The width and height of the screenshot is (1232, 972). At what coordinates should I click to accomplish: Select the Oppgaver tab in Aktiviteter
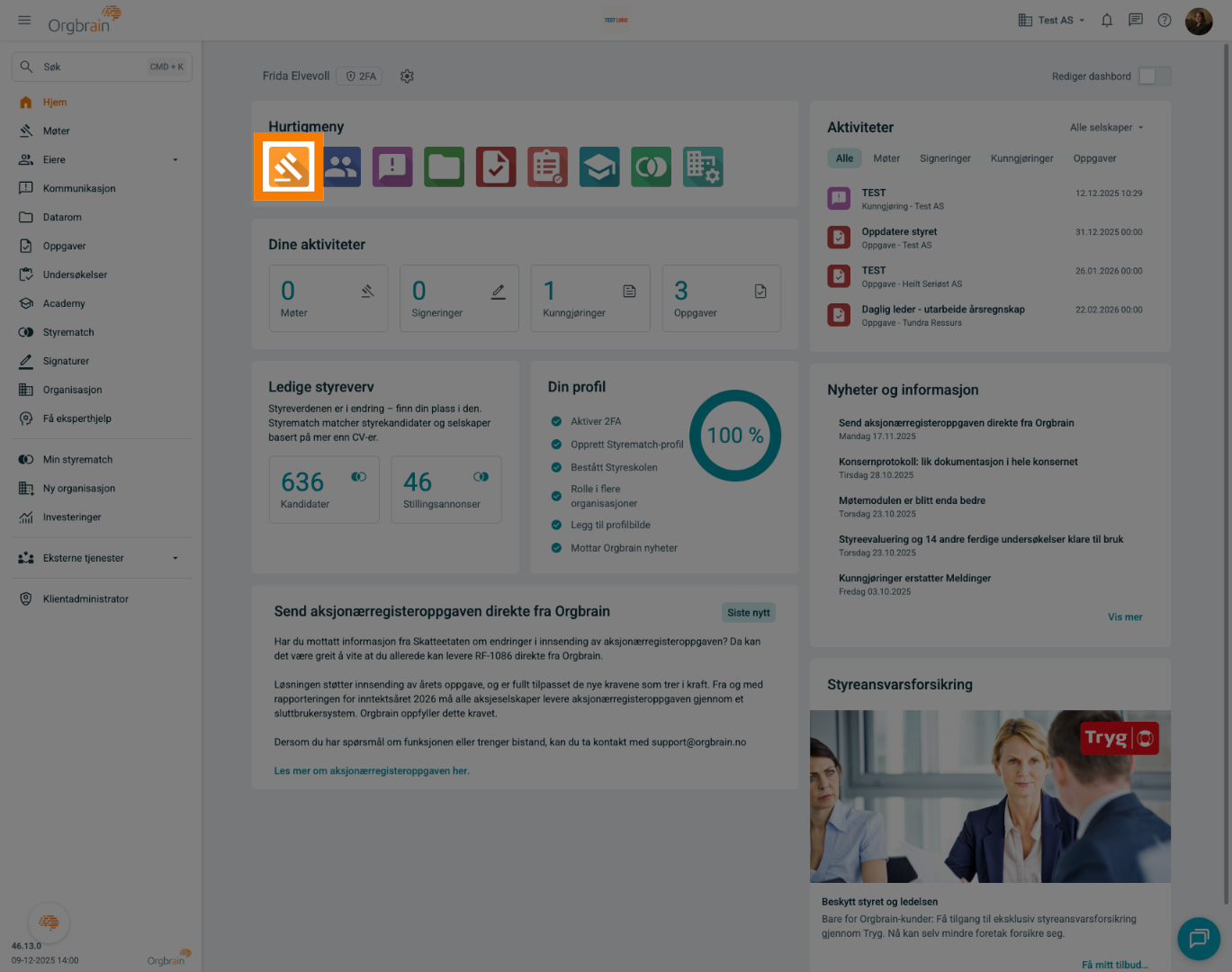[x=1094, y=158]
